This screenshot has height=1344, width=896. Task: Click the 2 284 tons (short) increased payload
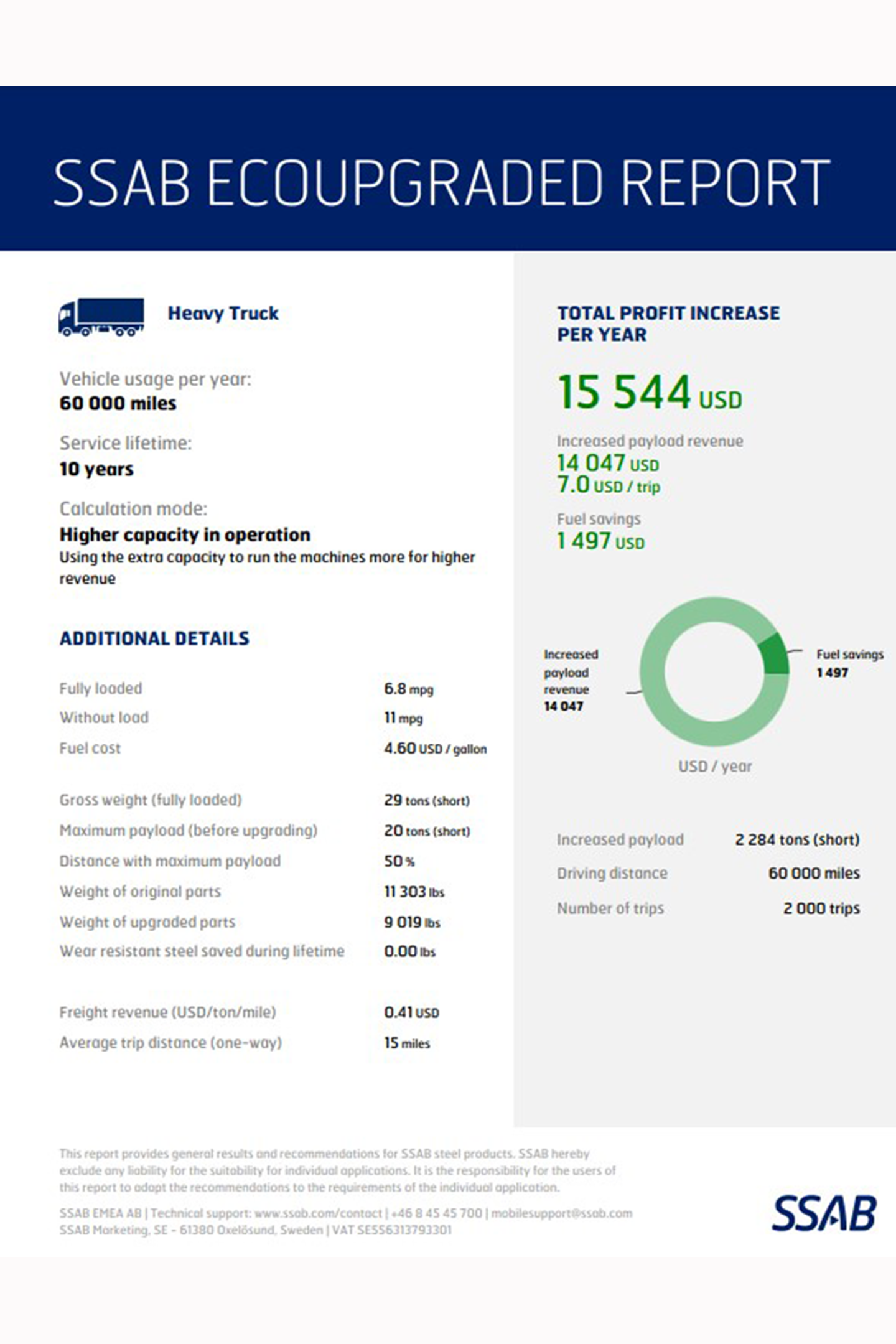(797, 839)
